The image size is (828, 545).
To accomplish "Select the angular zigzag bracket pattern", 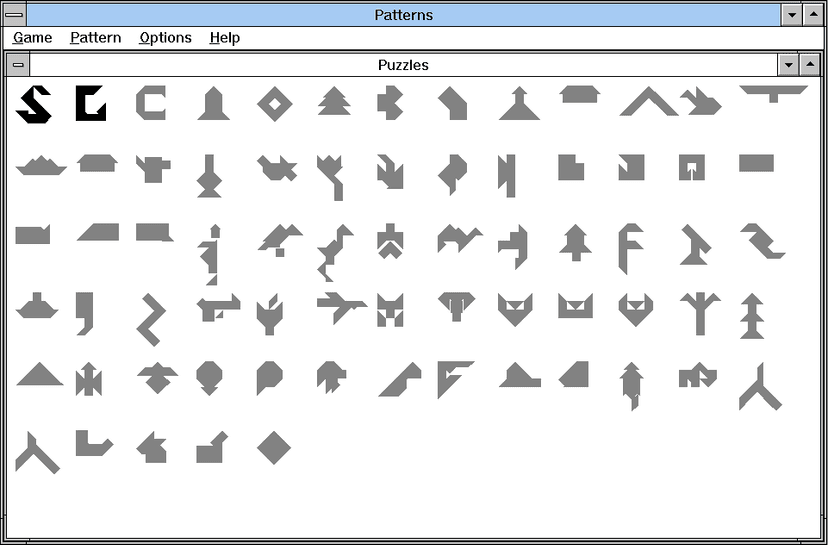I will point(151,320).
